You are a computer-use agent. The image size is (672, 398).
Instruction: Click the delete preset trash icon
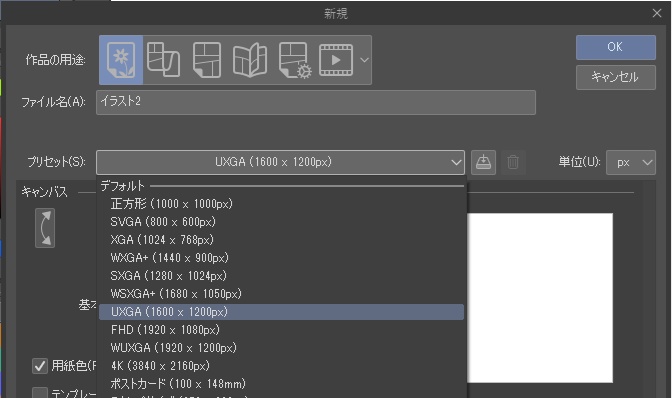pyautogui.click(x=513, y=162)
